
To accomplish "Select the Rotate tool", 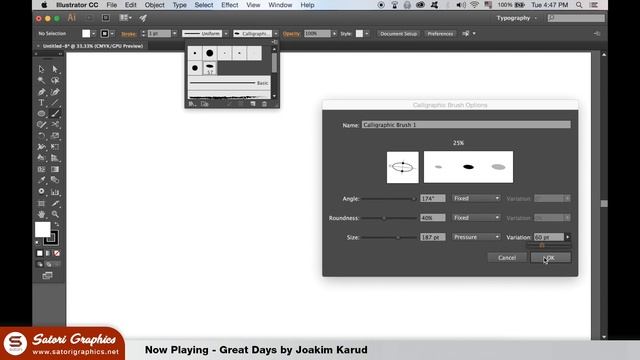I will click(41, 136).
